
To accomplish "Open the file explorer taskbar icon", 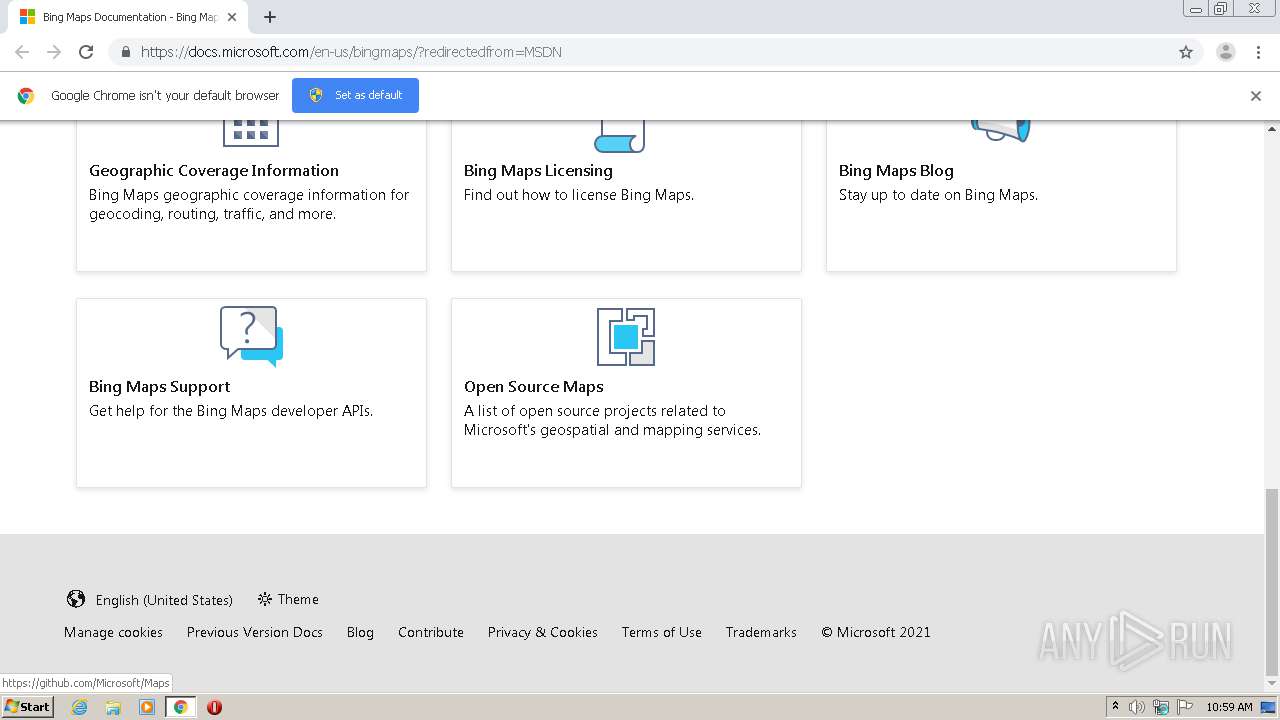I will 113,707.
